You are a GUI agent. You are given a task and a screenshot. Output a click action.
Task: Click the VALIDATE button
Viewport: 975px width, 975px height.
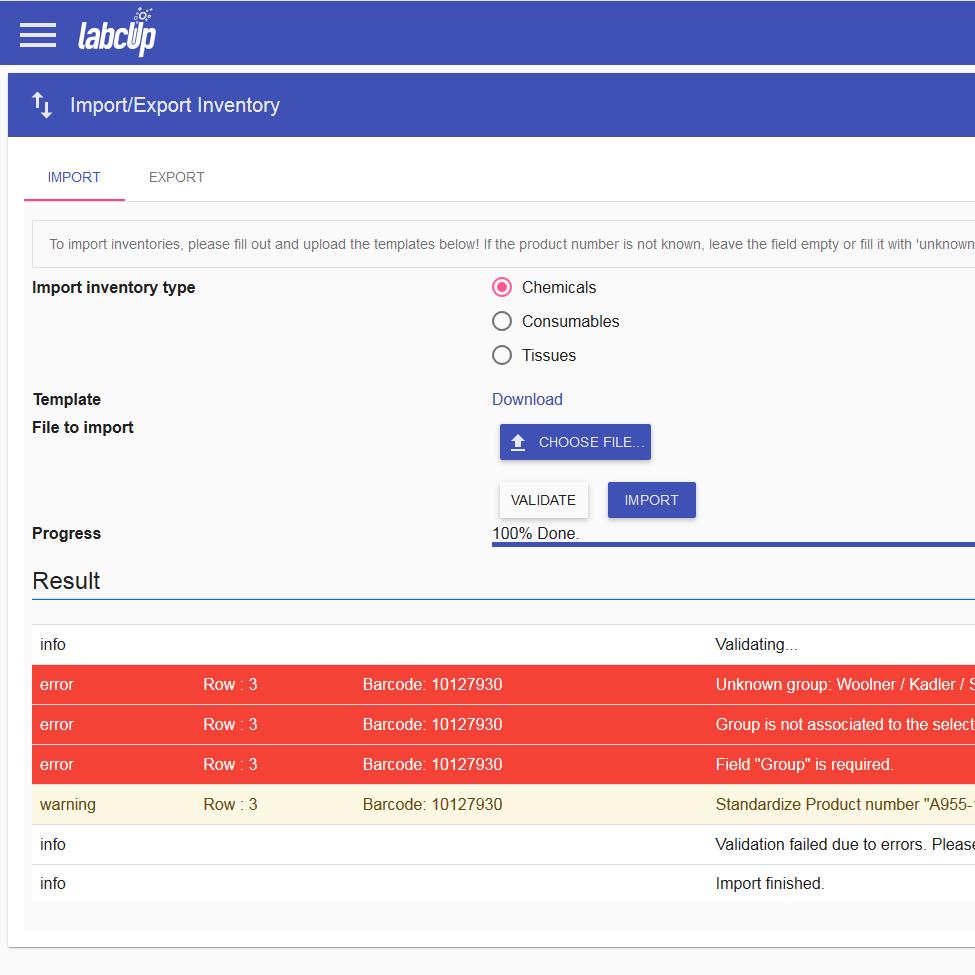tap(543, 500)
